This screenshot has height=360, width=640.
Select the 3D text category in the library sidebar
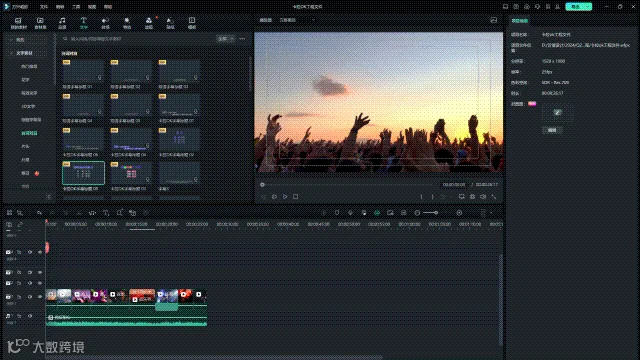(x=28, y=106)
